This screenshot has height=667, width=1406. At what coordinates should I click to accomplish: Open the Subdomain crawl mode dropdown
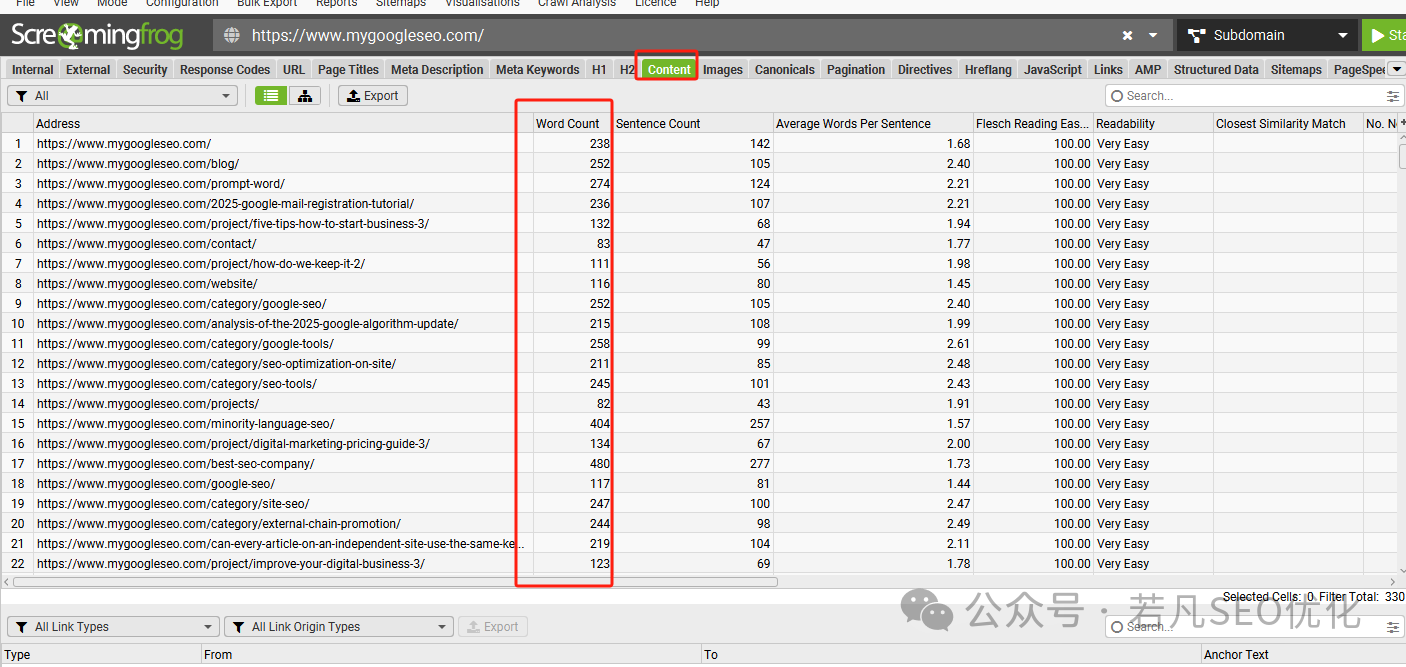pos(1266,36)
